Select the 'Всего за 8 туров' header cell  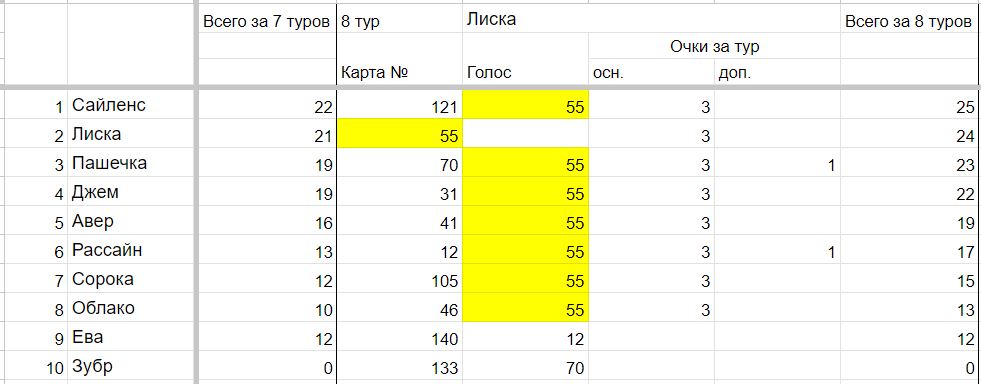(x=910, y=22)
